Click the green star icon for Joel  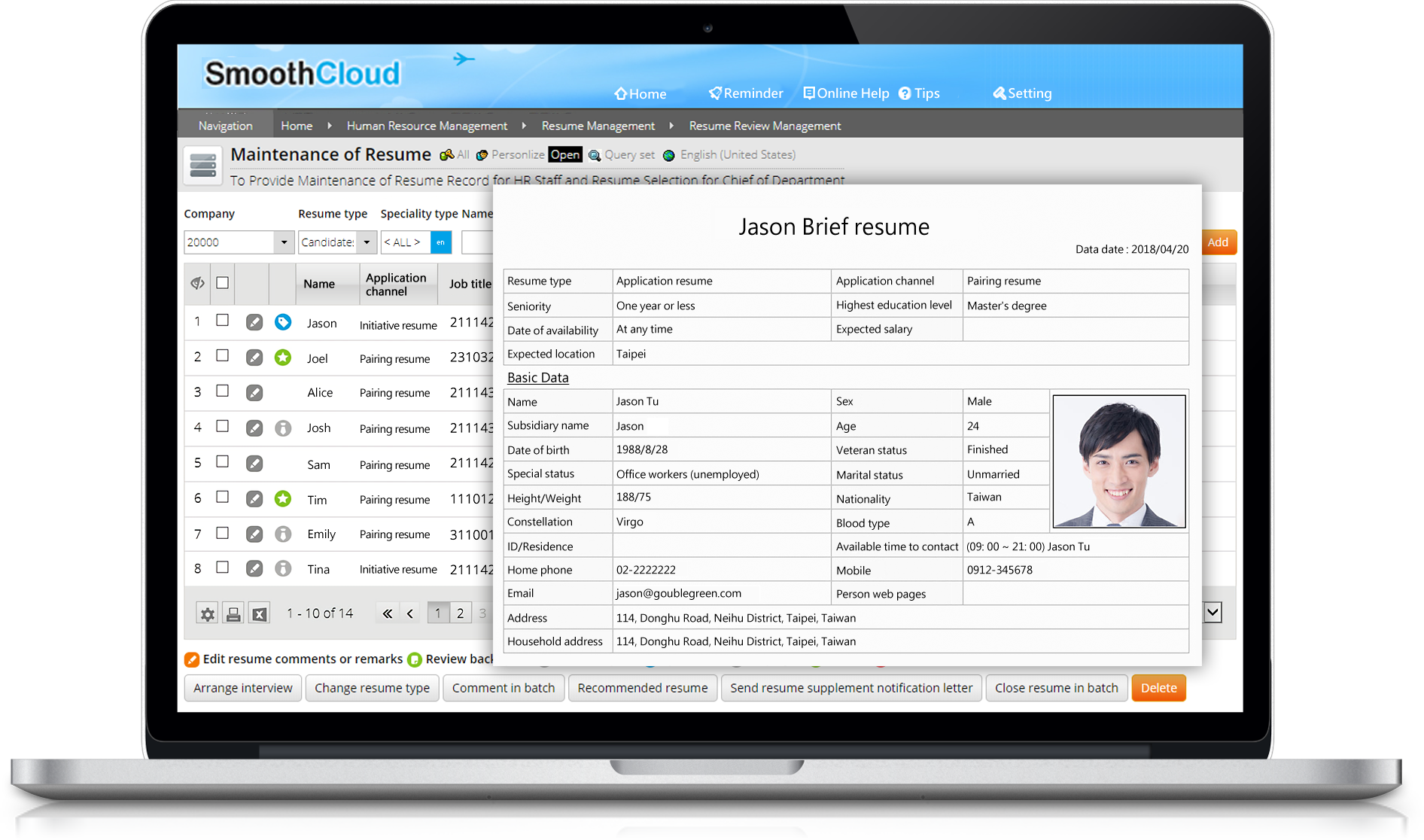point(283,358)
